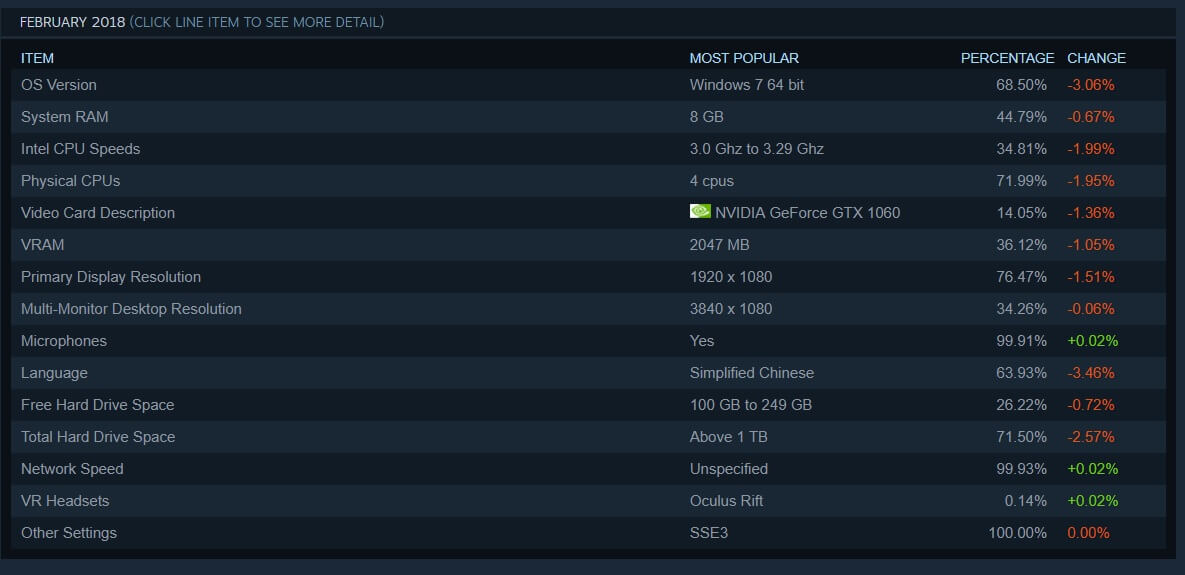The height and width of the screenshot is (575, 1185).
Task: Select Primary Display Resolution row
Action: (x=111, y=277)
